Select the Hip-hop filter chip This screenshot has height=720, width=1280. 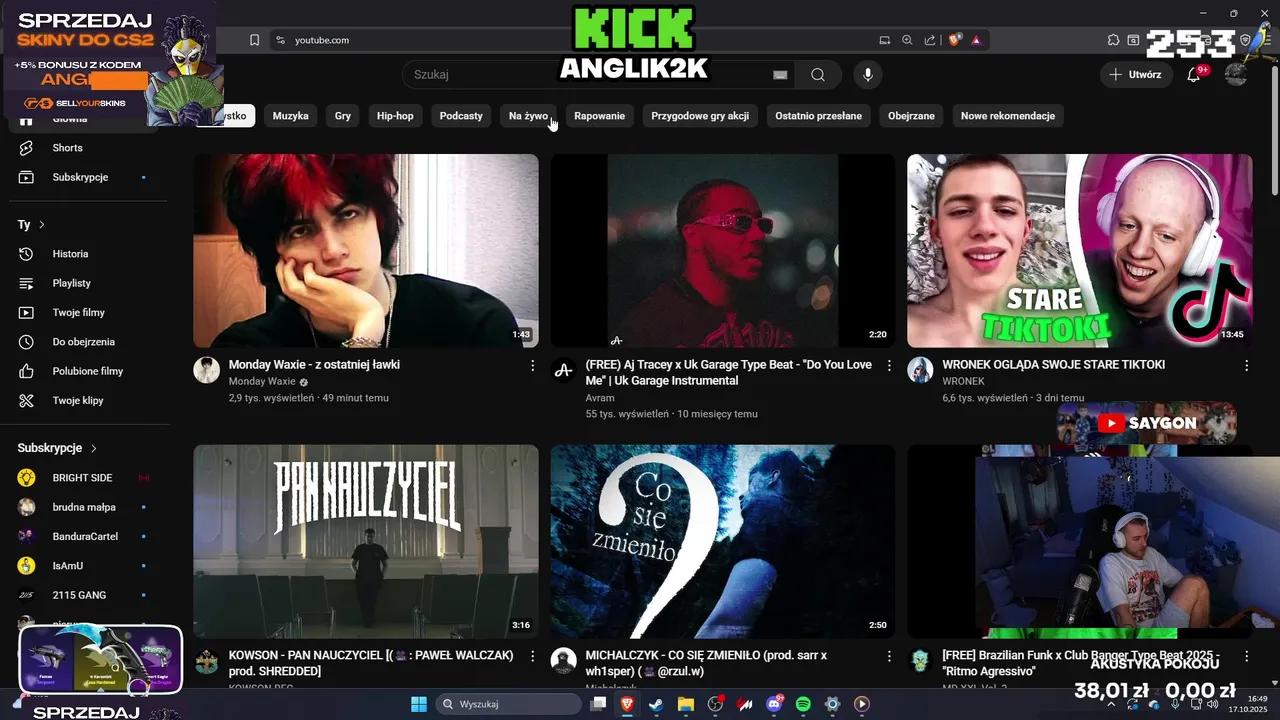(395, 116)
